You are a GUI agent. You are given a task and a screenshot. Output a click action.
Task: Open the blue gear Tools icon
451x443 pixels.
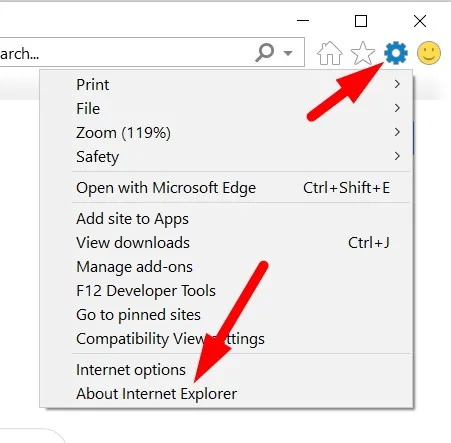396,53
